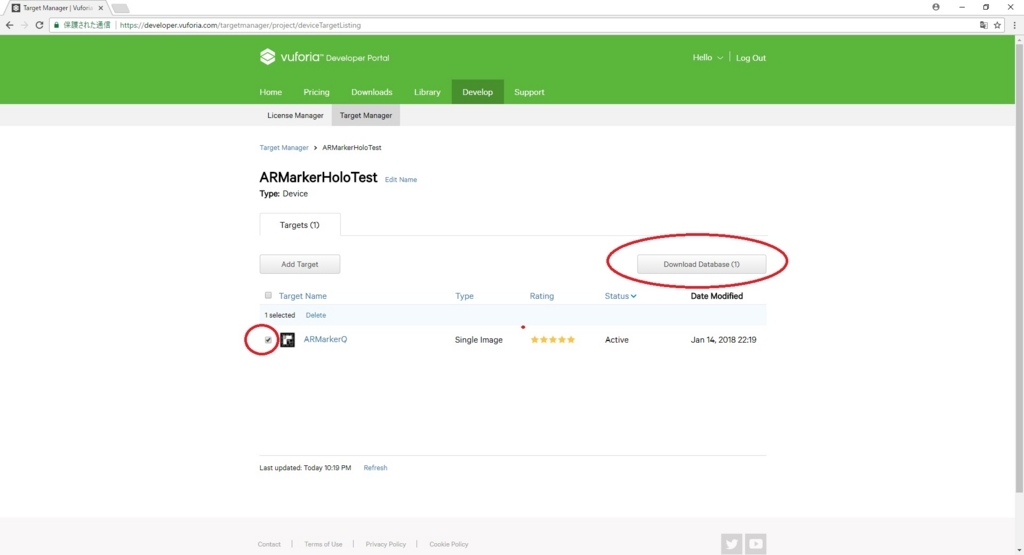Screen dimensions: 1024x555
Task: Open the Library menu
Action: (x=427, y=92)
